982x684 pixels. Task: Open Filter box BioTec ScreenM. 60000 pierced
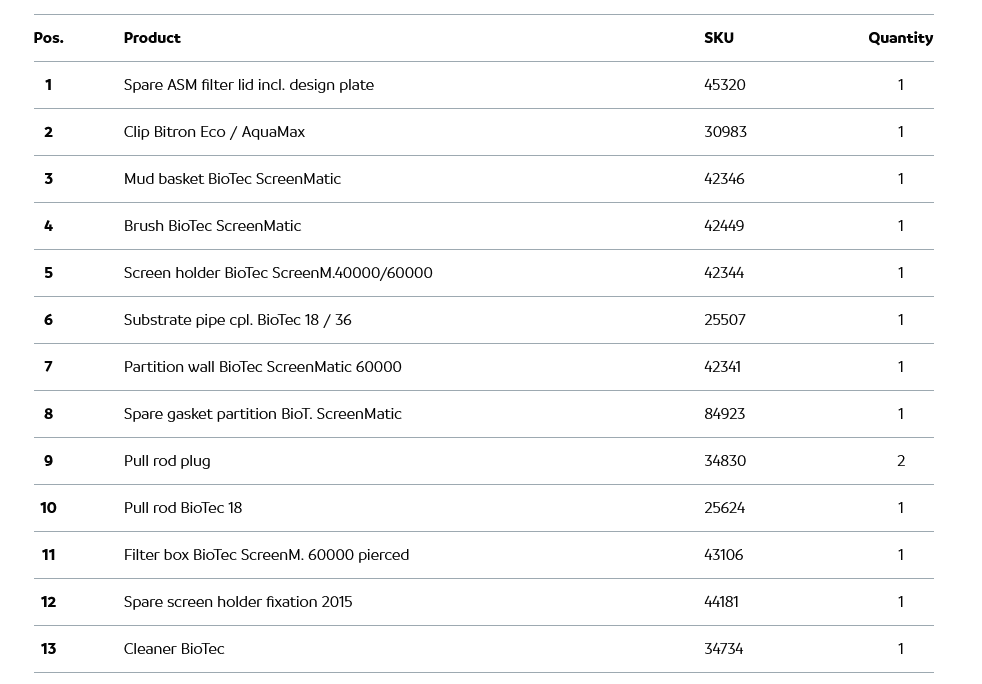click(x=266, y=555)
